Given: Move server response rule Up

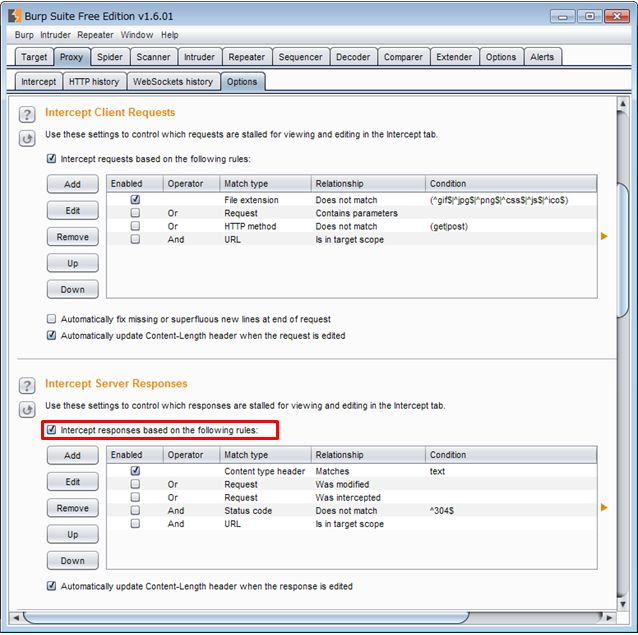Looking at the screenshot, I should coord(72,535).
